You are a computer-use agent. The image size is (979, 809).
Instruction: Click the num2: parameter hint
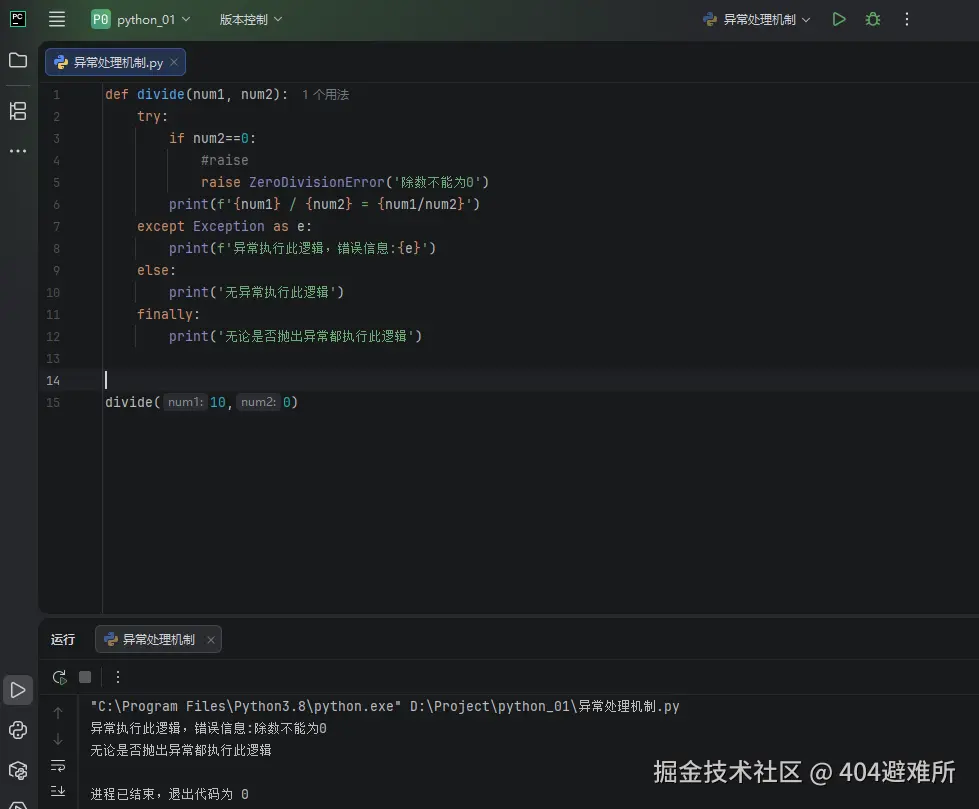[x=258, y=402]
